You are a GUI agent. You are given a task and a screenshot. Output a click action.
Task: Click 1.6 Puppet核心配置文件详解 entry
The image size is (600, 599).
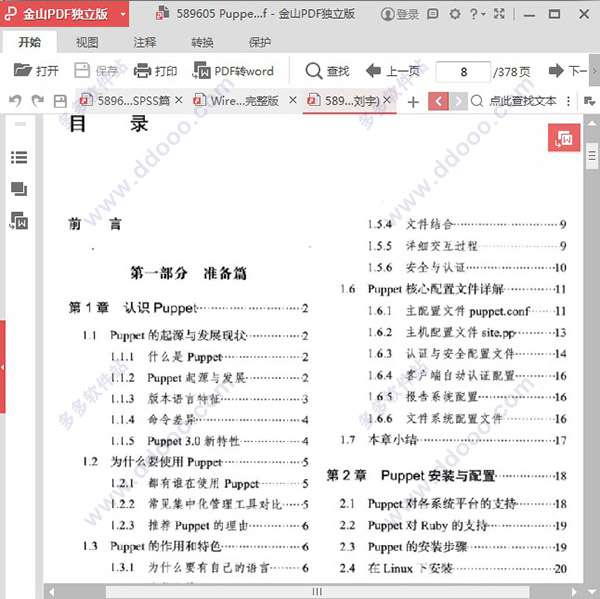click(x=453, y=289)
